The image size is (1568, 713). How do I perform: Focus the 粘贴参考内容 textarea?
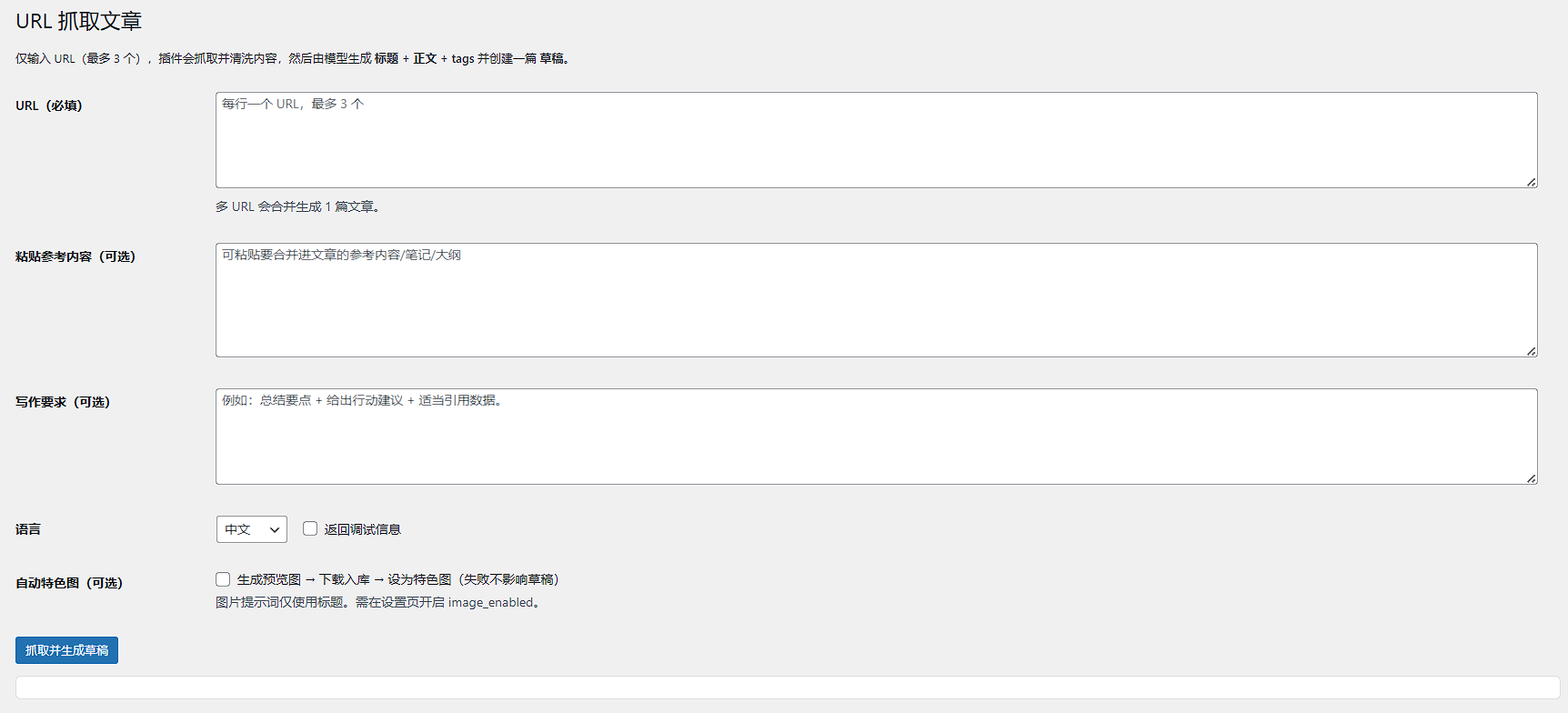pyautogui.click(x=876, y=300)
